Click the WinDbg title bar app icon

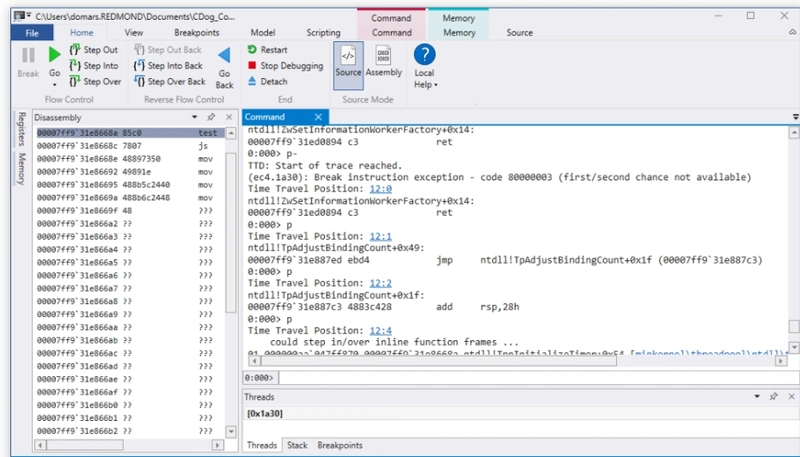19,15
